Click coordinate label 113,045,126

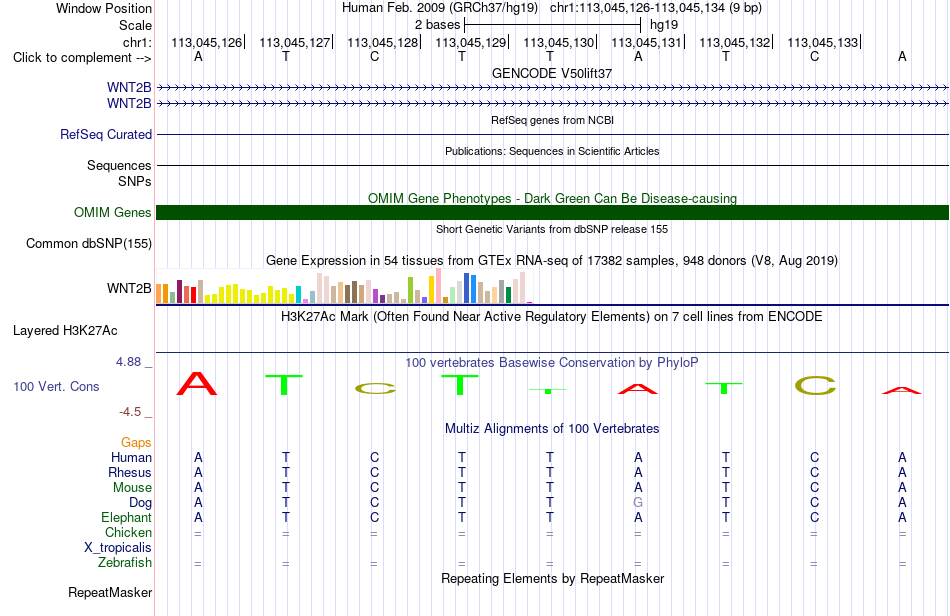(207, 42)
